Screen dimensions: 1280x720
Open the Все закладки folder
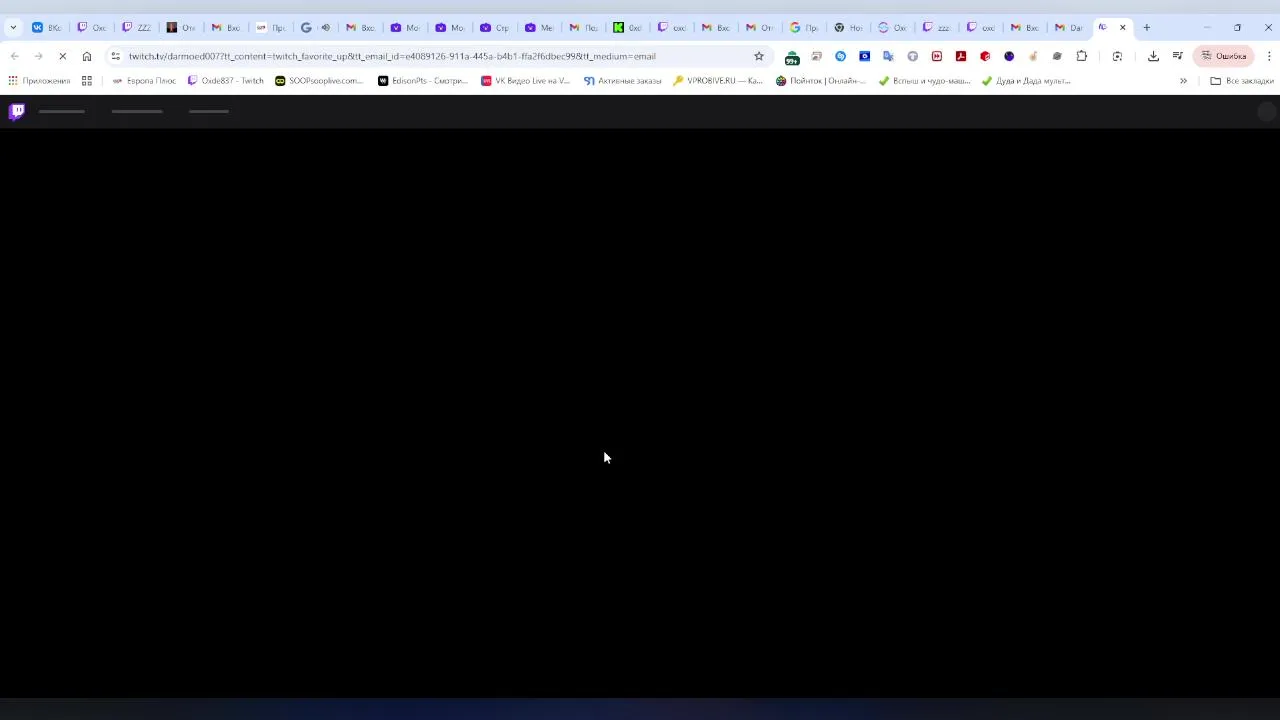click(1241, 81)
